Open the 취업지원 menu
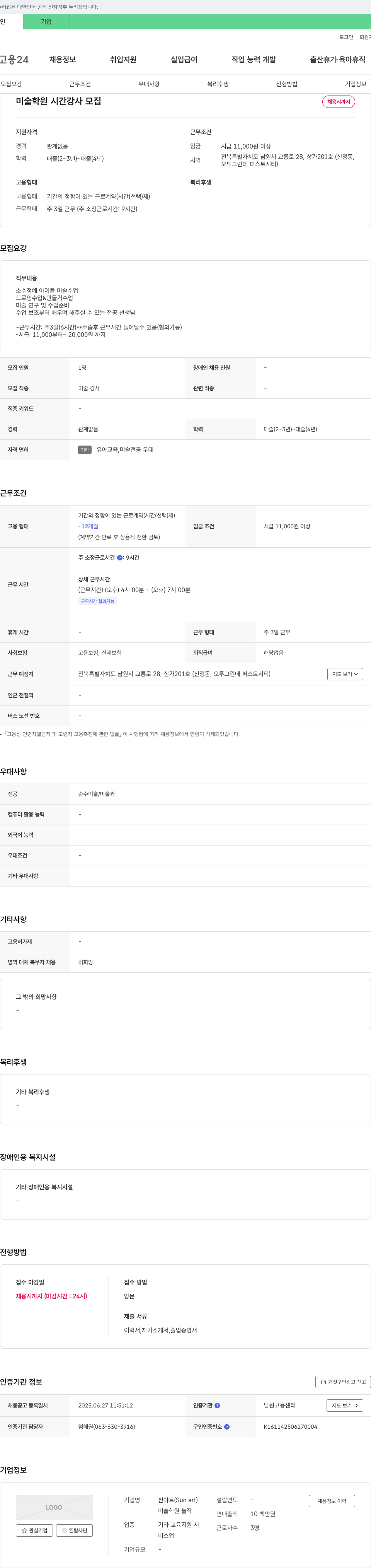Image resolution: width=371 pixels, height=1568 pixels. (x=123, y=60)
